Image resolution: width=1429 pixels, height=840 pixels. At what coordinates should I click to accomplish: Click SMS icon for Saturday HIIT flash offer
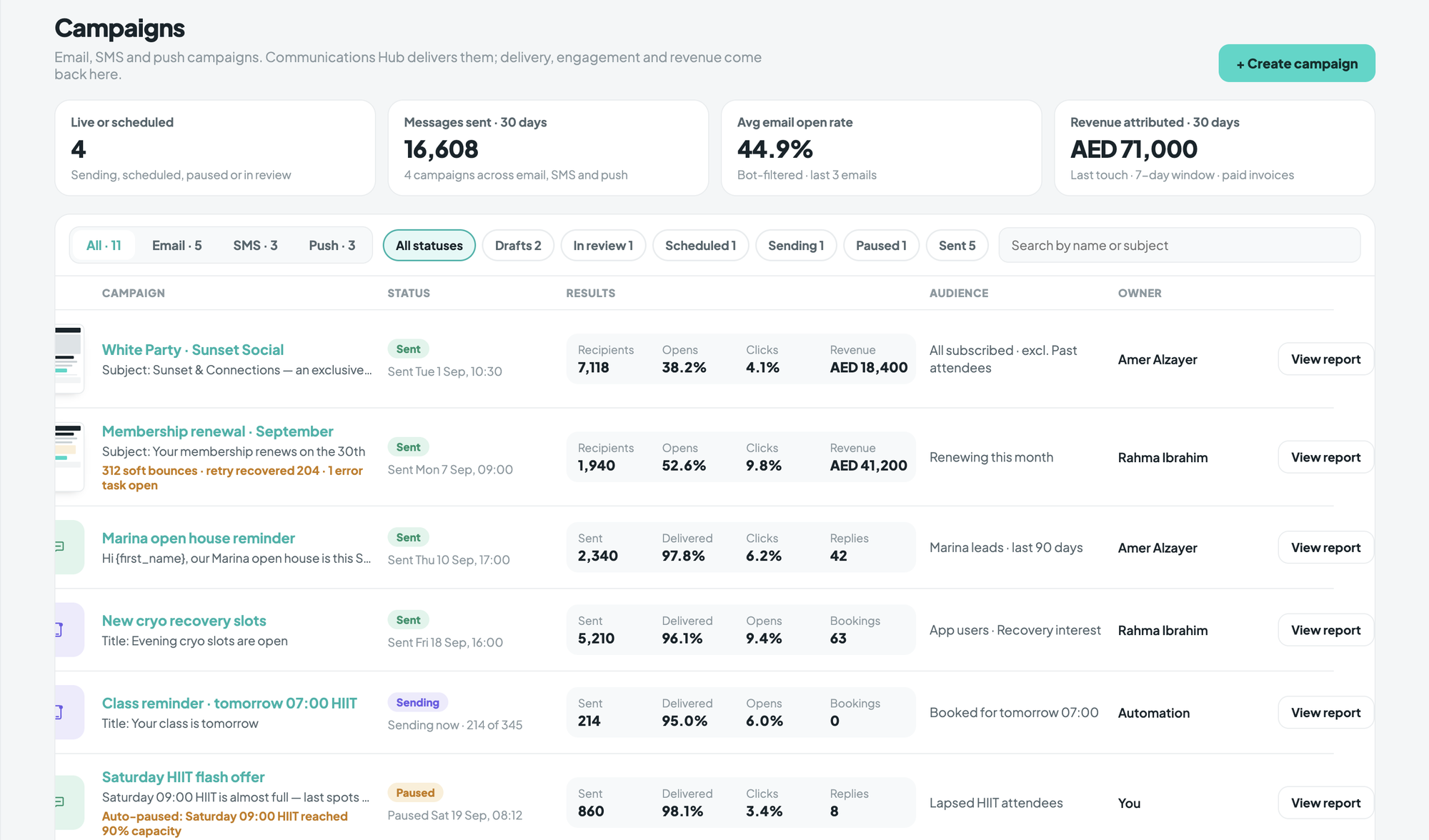(69, 802)
